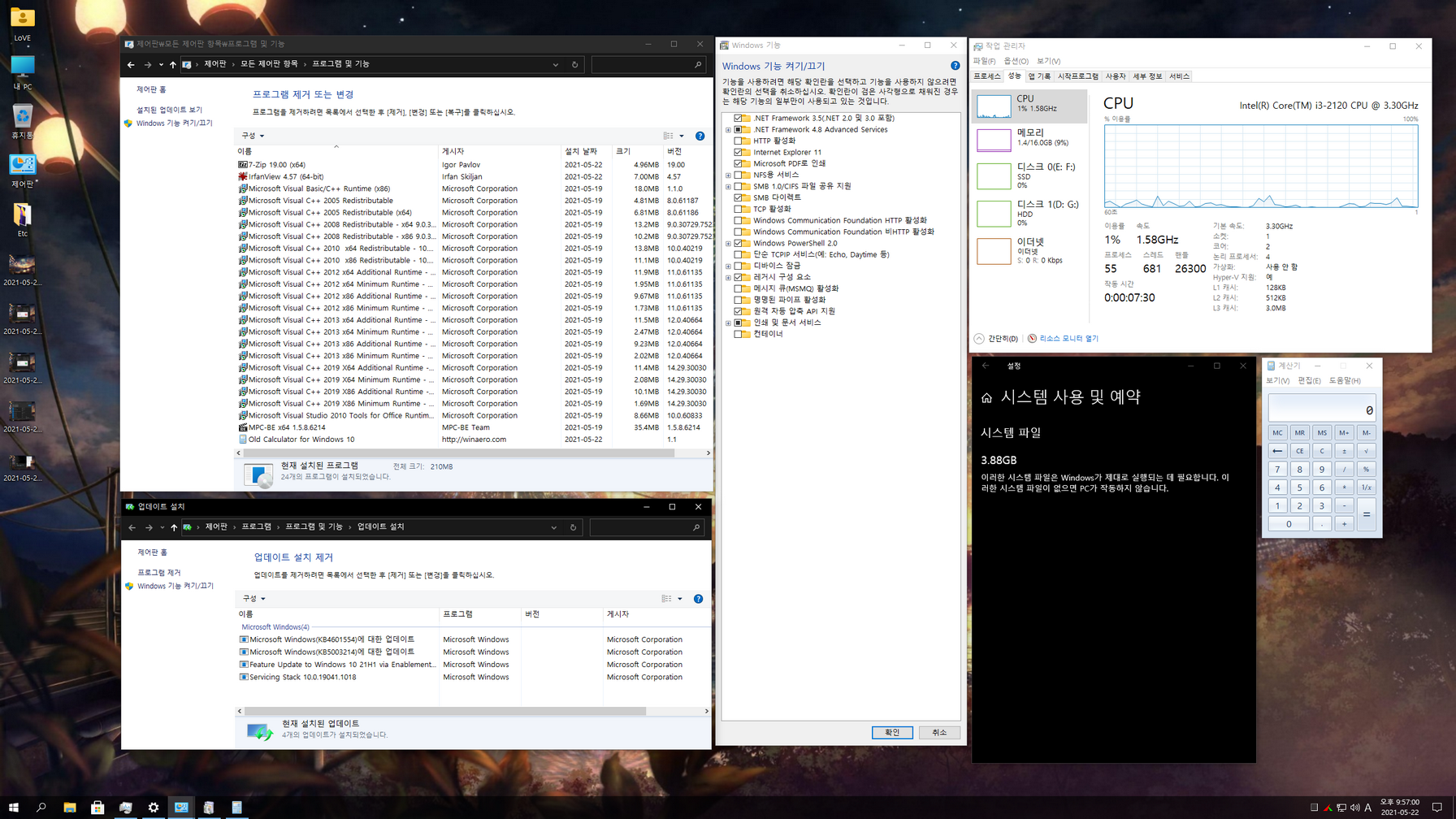The width and height of the screenshot is (1456, 819).
Task: Click the view options icon in Programs and Features
Action: [x=668, y=136]
